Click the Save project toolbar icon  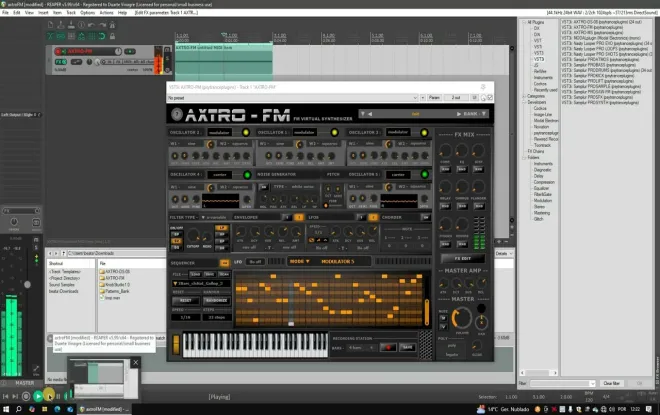(71, 25)
